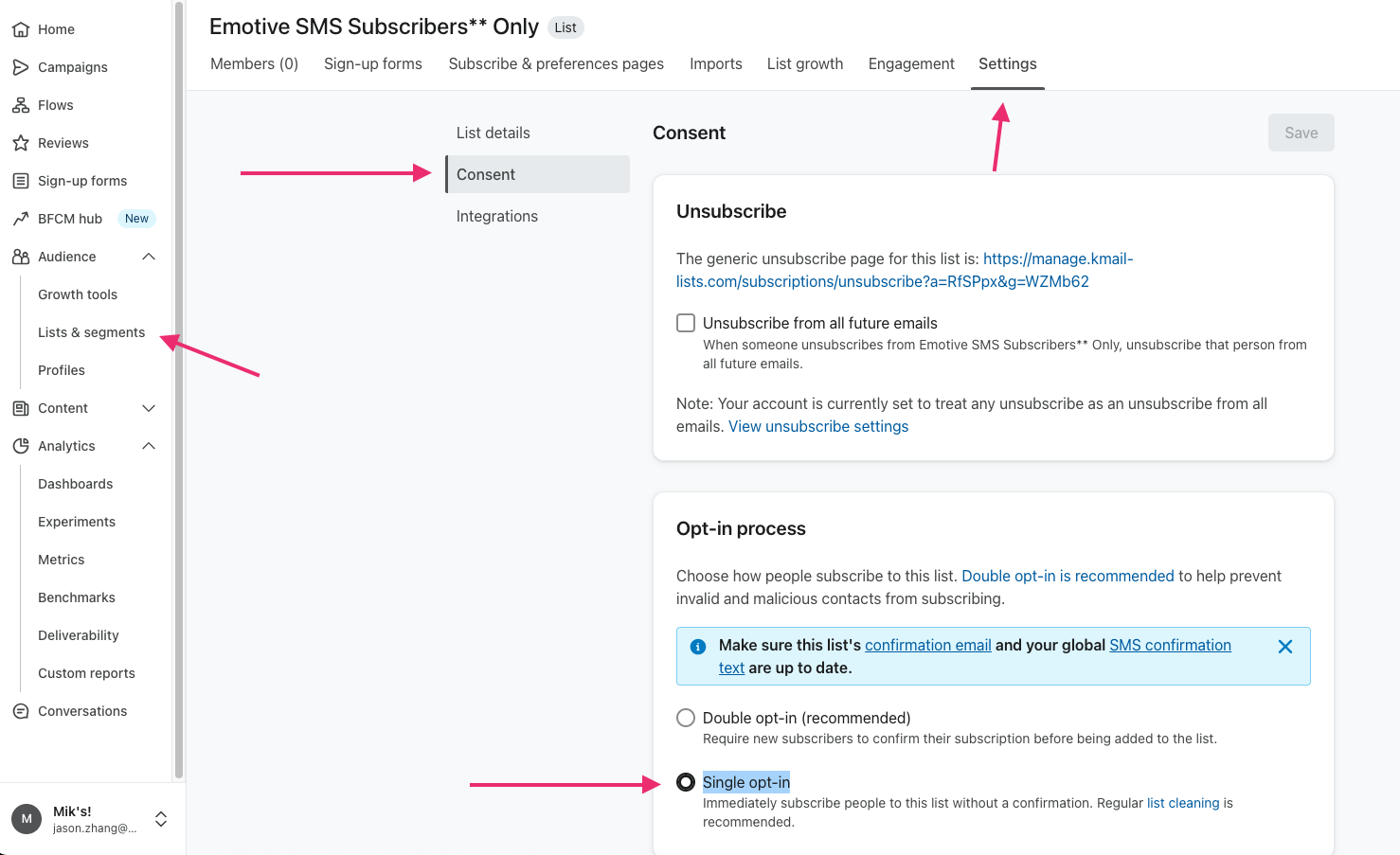
Task: Click the Reviews star icon
Action: 21,143
